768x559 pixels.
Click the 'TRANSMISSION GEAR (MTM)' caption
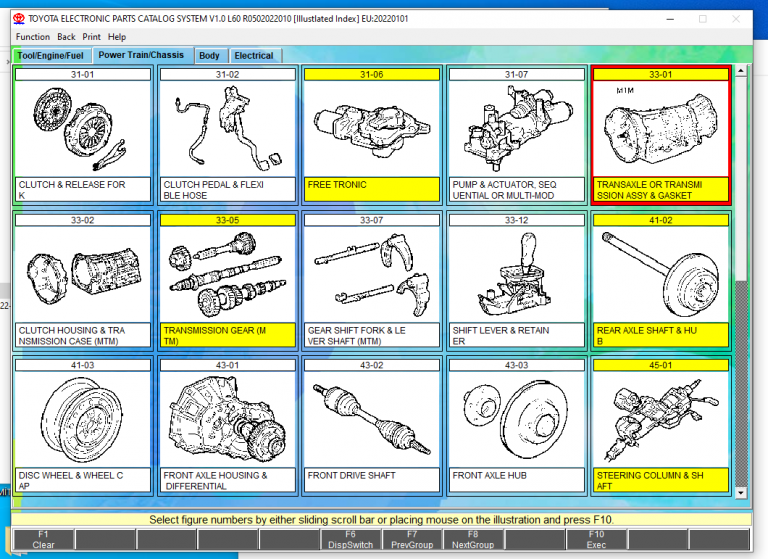coord(227,335)
